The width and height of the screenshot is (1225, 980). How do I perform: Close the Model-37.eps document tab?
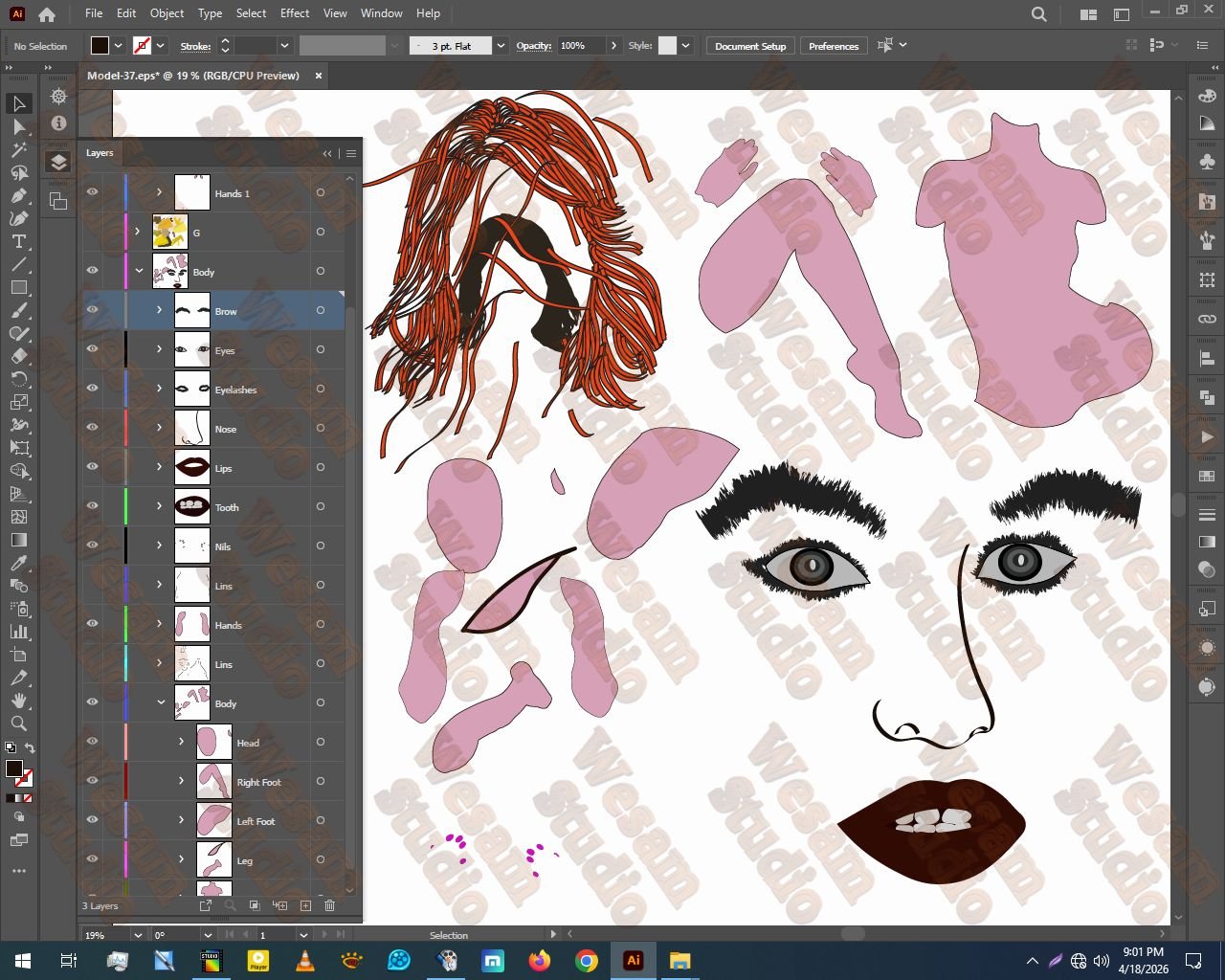[x=319, y=76]
